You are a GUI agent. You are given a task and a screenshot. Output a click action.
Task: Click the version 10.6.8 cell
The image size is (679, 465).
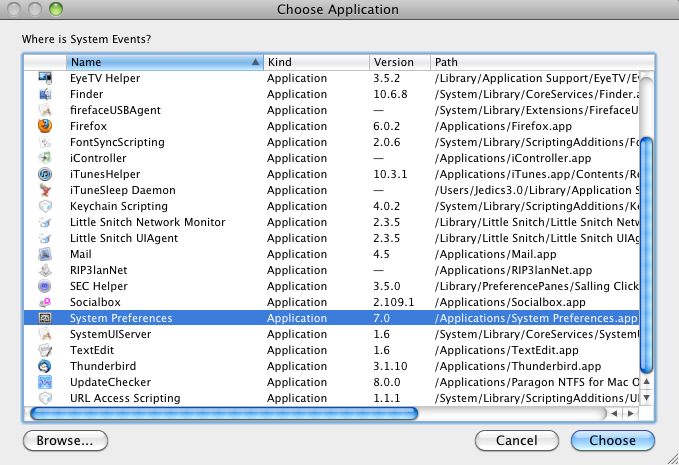point(390,94)
